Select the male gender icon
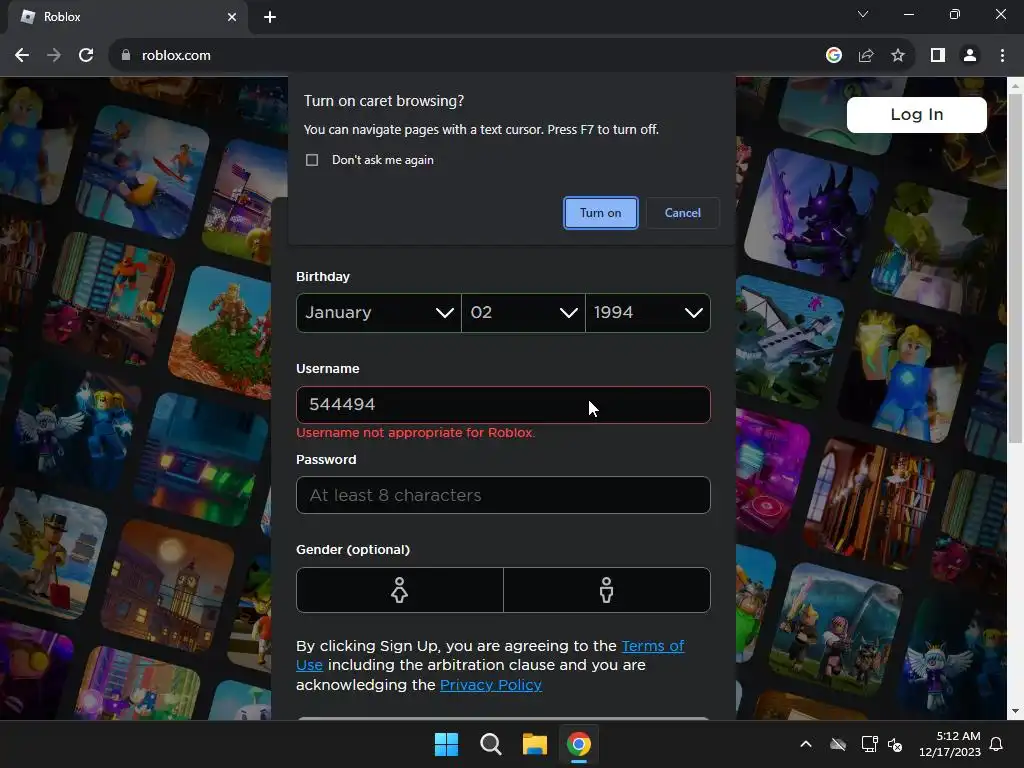Viewport: 1024px width, 768px height. [607, 590]
